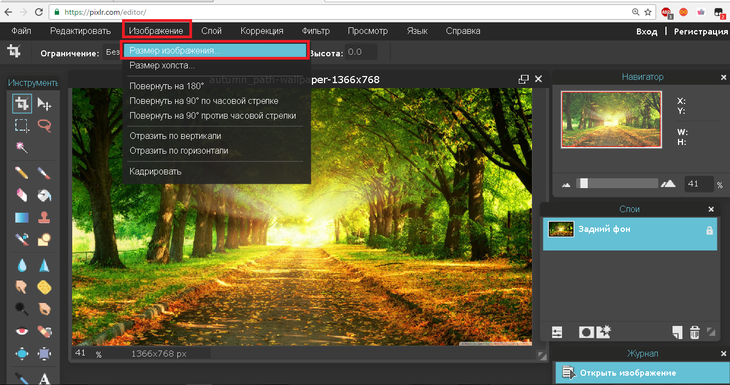Choose the Lasso tool

click(x=44, y=126)
